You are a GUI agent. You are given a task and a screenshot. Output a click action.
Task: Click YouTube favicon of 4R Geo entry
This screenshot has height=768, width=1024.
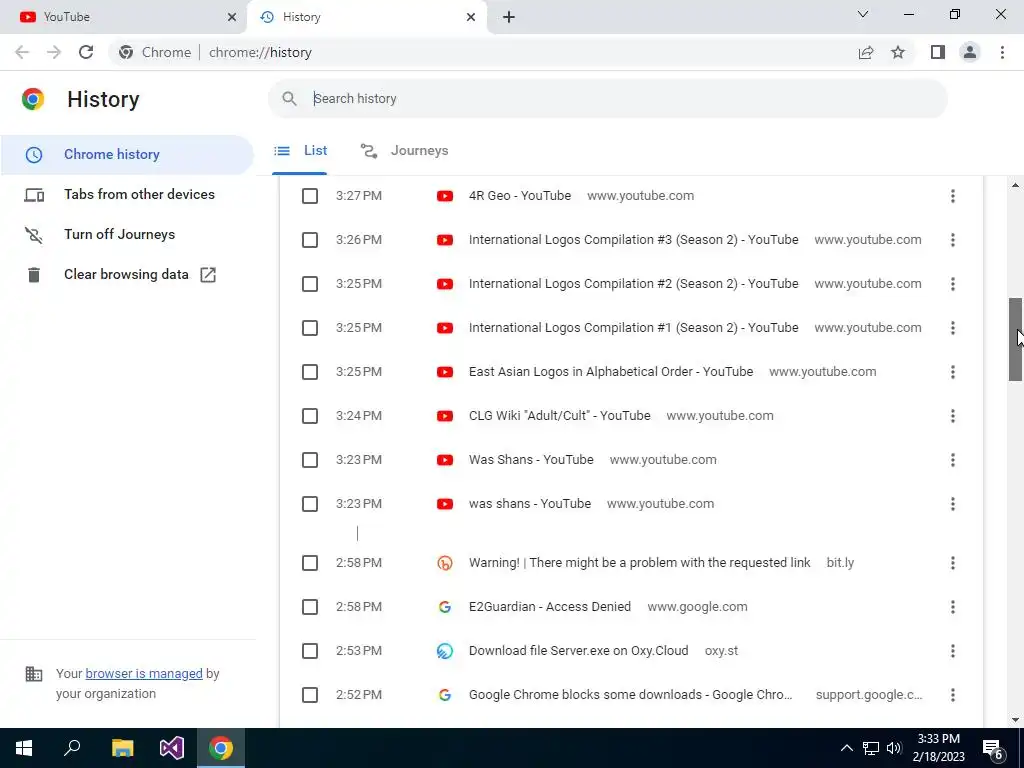[445, 196]
